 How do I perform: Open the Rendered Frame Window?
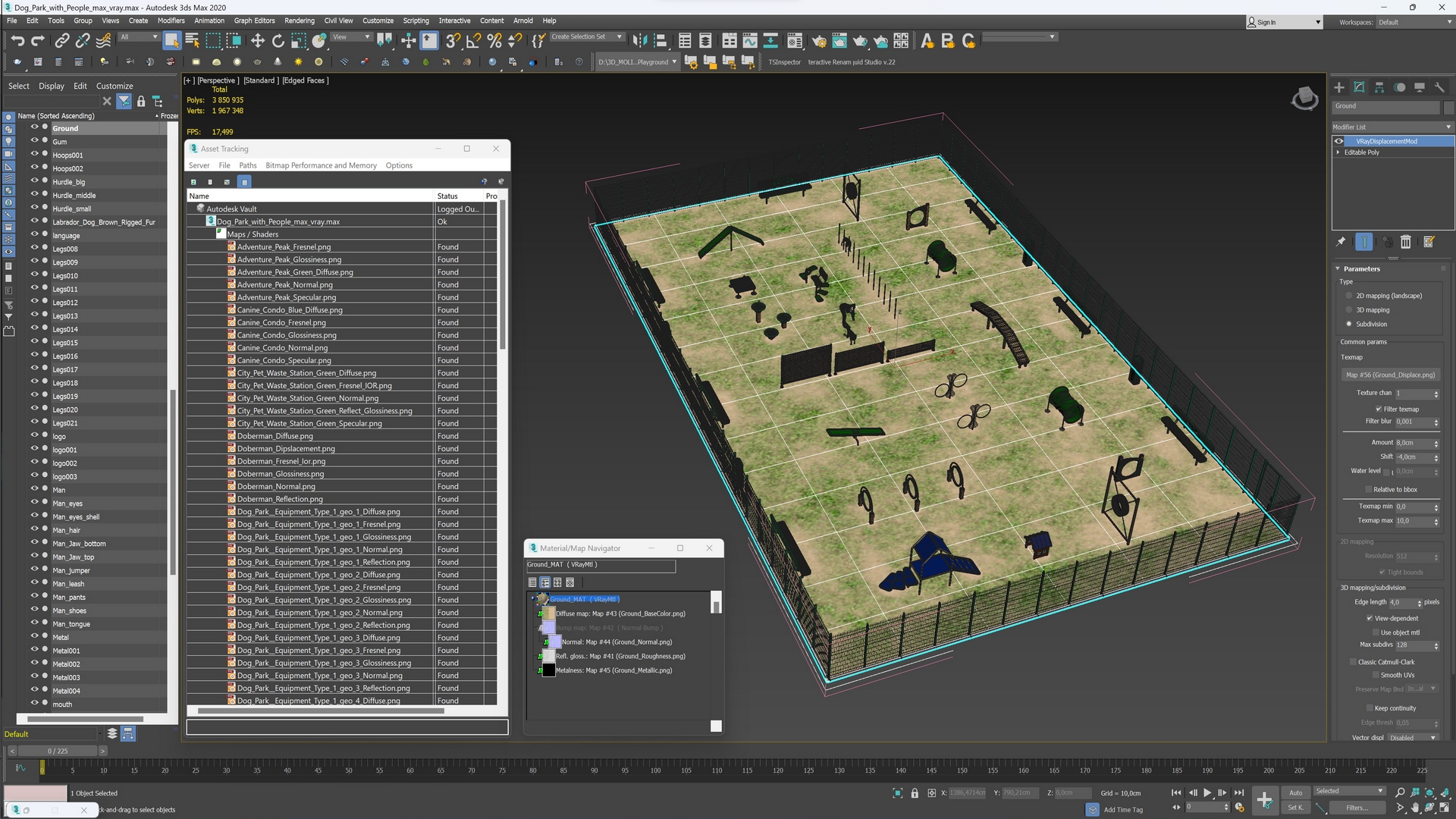[839, 40]
